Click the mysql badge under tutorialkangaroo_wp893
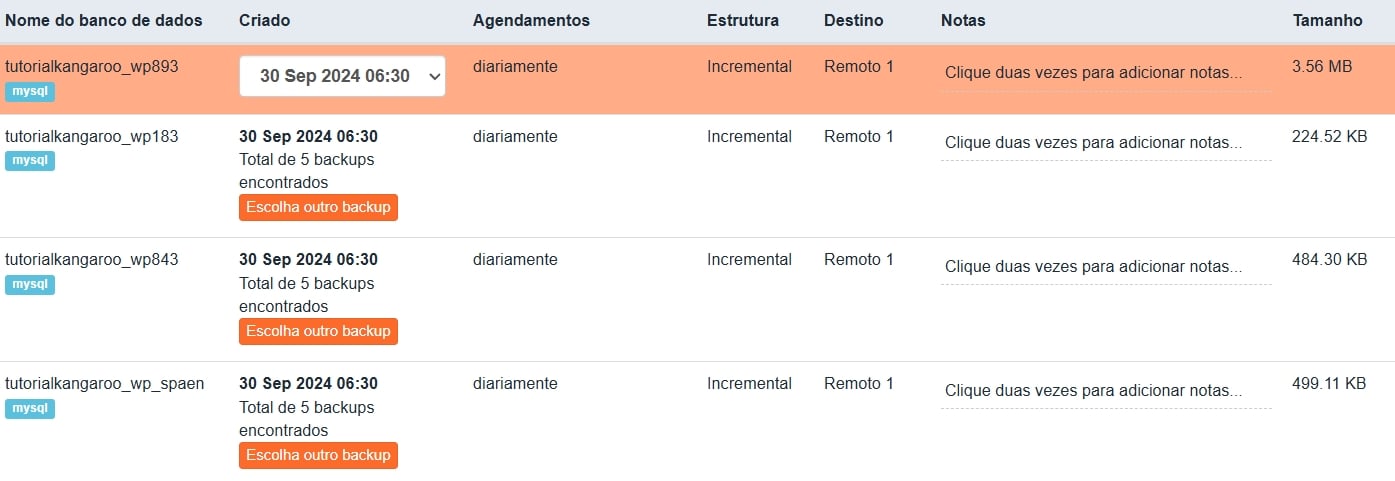Viewport: 1395px width, 481px height. click(30, 91)
